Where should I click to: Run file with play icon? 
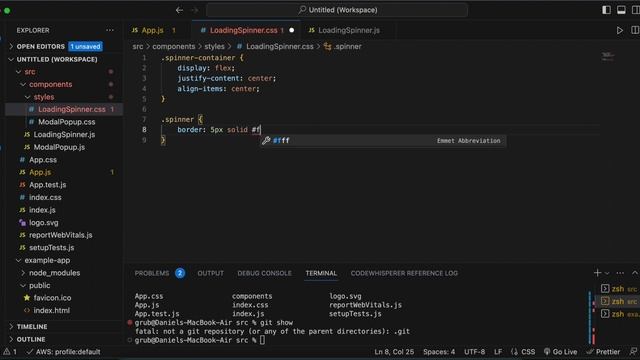coord(620,30)
